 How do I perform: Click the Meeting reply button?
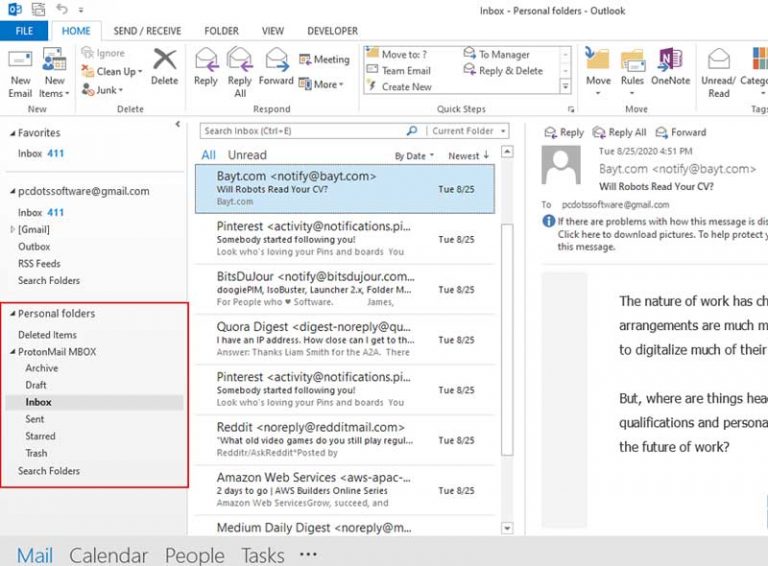pos(324,59)
